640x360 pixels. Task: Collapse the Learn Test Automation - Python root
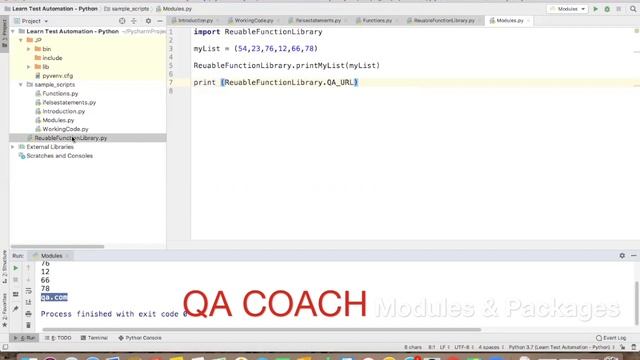pyautogui.click(x=13, y=31)
